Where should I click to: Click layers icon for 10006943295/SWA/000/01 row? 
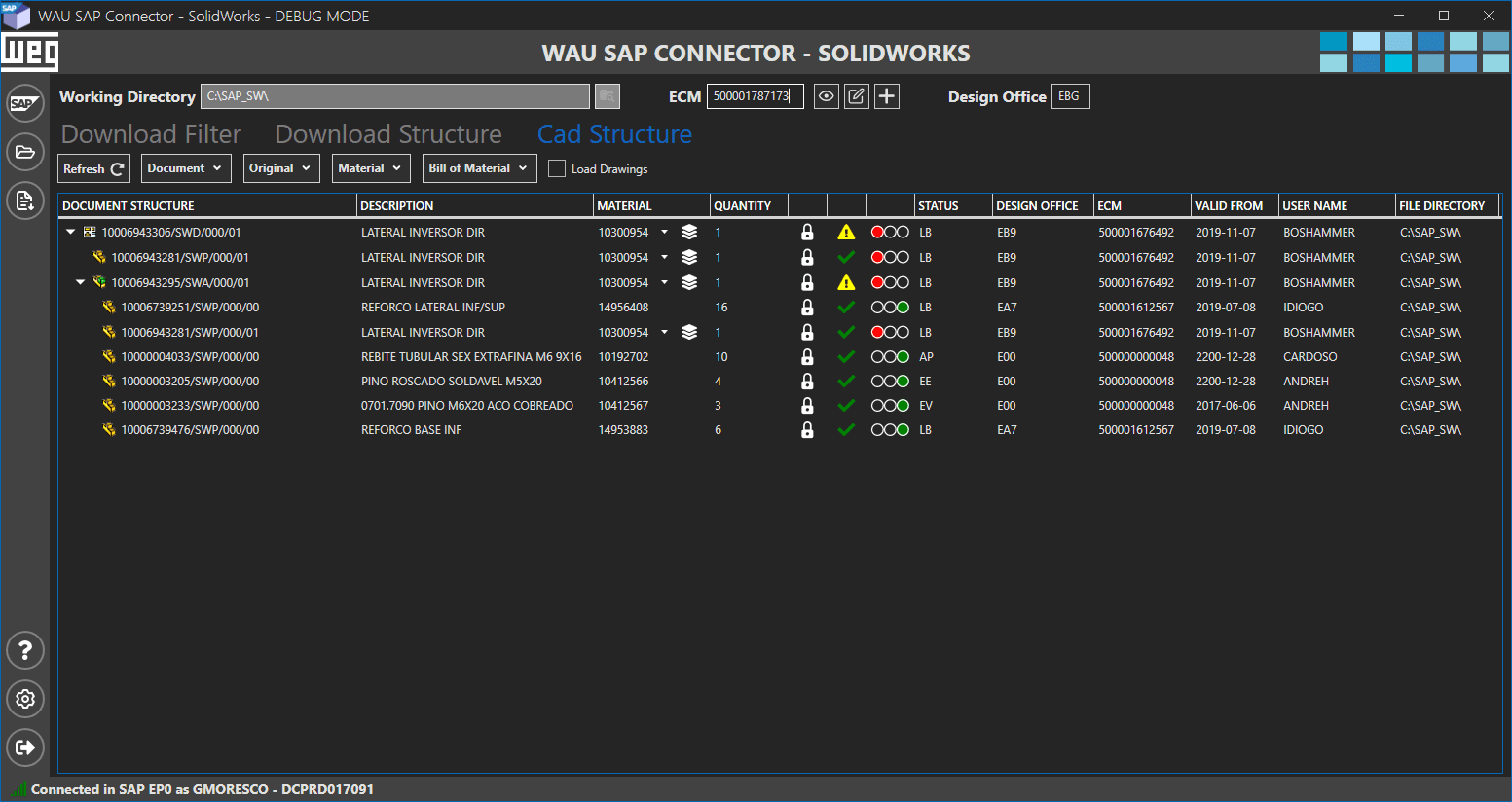point(689,282)
